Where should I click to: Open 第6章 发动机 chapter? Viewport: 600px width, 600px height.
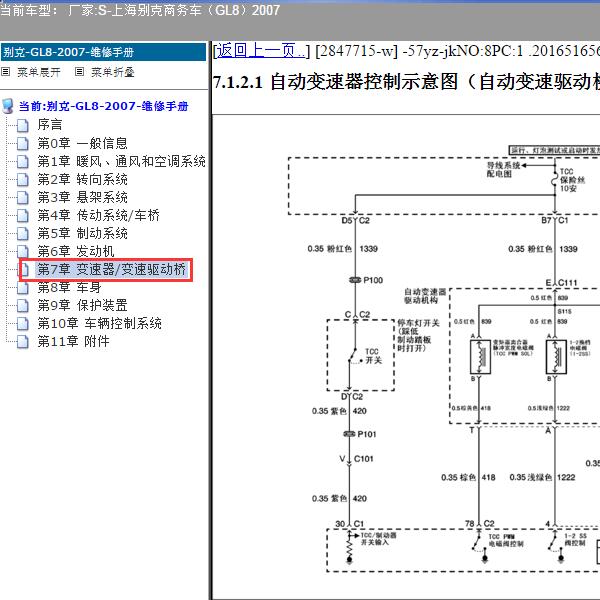pos(76,251)
